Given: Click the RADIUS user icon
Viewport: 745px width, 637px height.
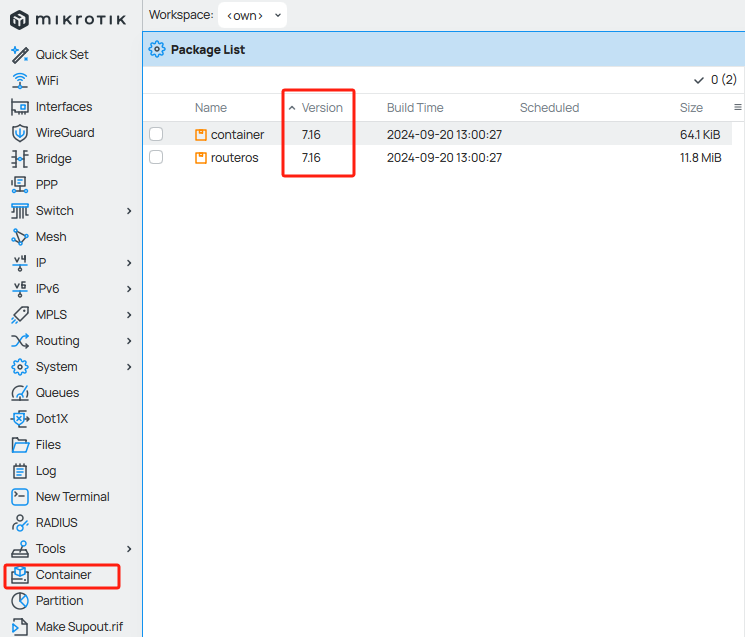Looking at the screenshot, I should pyautogui.click(x=19, y=523).
